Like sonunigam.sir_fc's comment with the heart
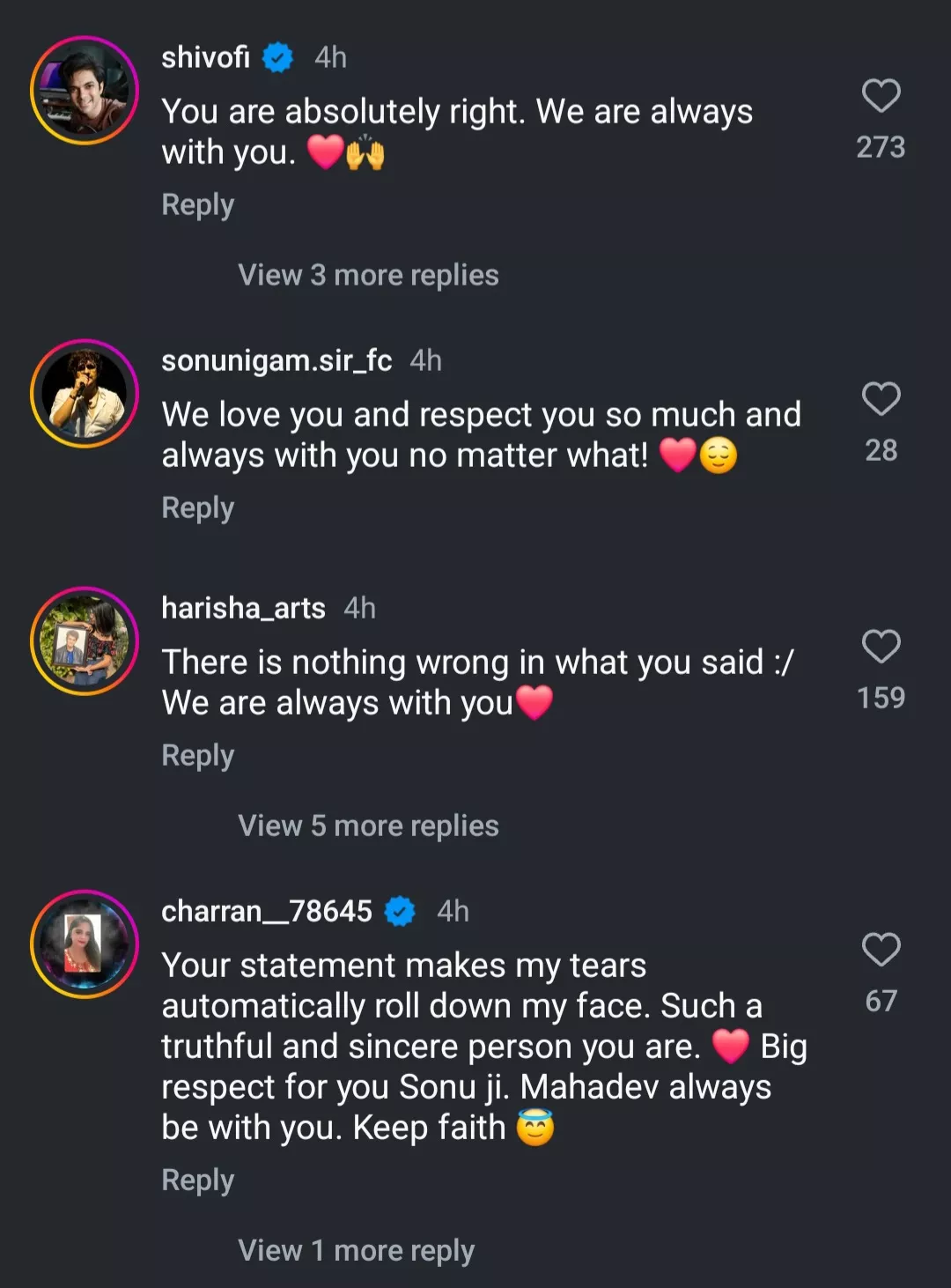This screenshot has width=951, height=1288. 881,399
